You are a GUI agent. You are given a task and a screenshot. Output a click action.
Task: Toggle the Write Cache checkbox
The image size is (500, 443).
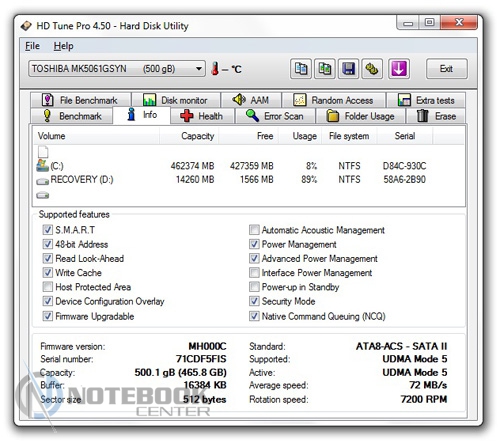(x=48, y=273)
